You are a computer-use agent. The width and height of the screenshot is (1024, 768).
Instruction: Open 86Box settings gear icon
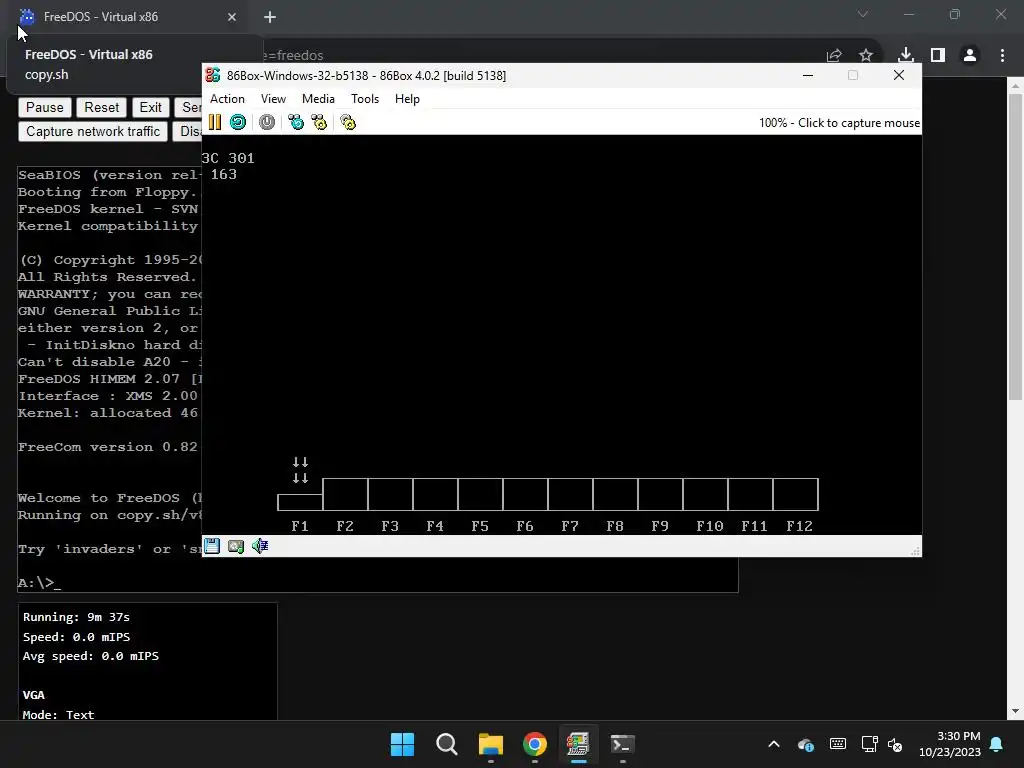(x=348, y=122)
